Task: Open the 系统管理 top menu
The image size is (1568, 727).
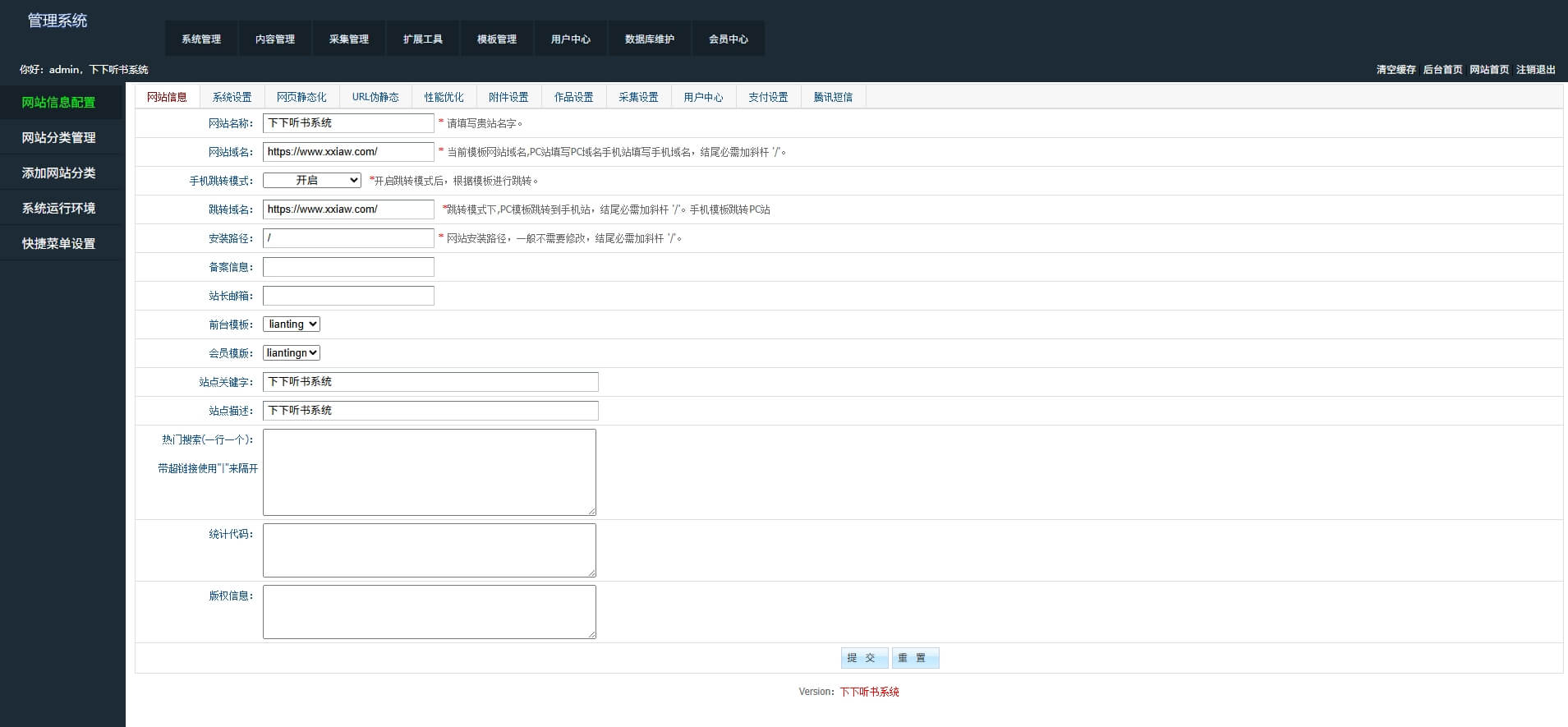Action: (201, 39)
